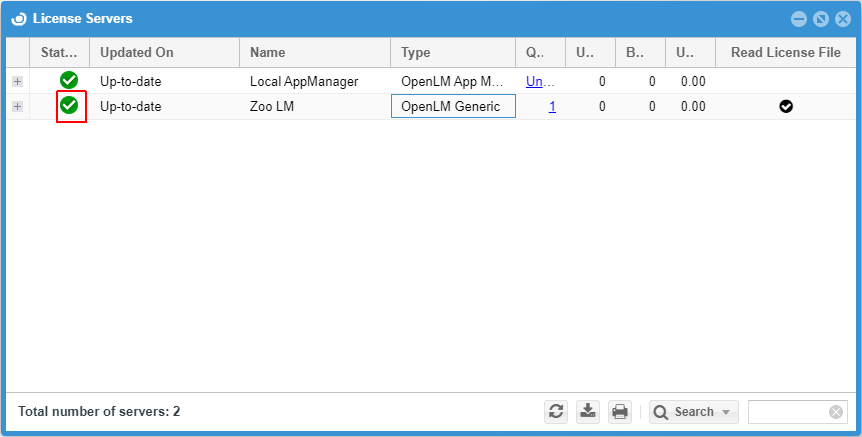Click green status check for Local AppManager
The width and height of the screenshot is (862, 437).
click(x=69, y=81)
